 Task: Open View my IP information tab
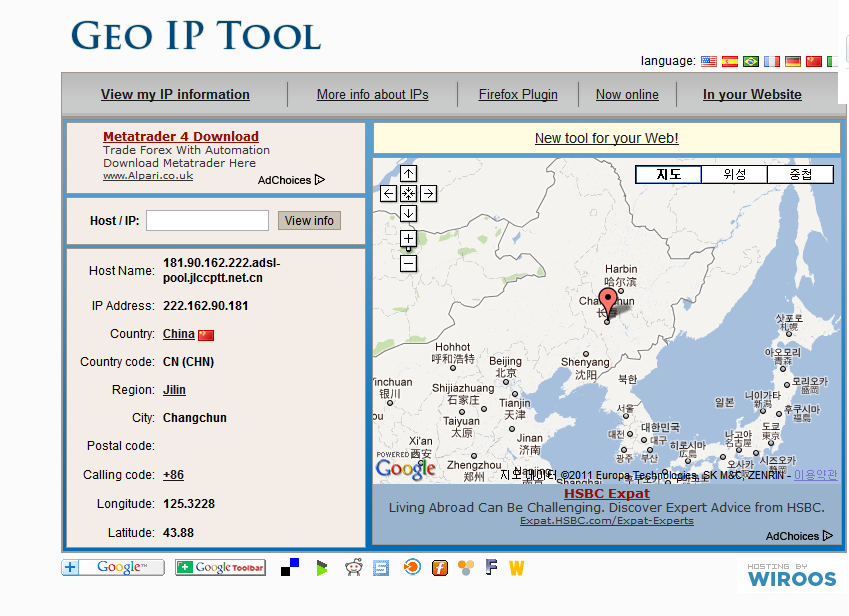click(175, 94)
